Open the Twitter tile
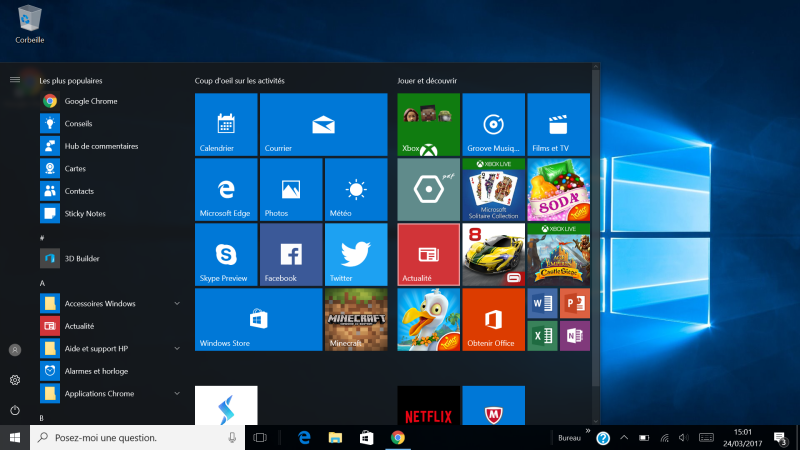 point(355,255)
